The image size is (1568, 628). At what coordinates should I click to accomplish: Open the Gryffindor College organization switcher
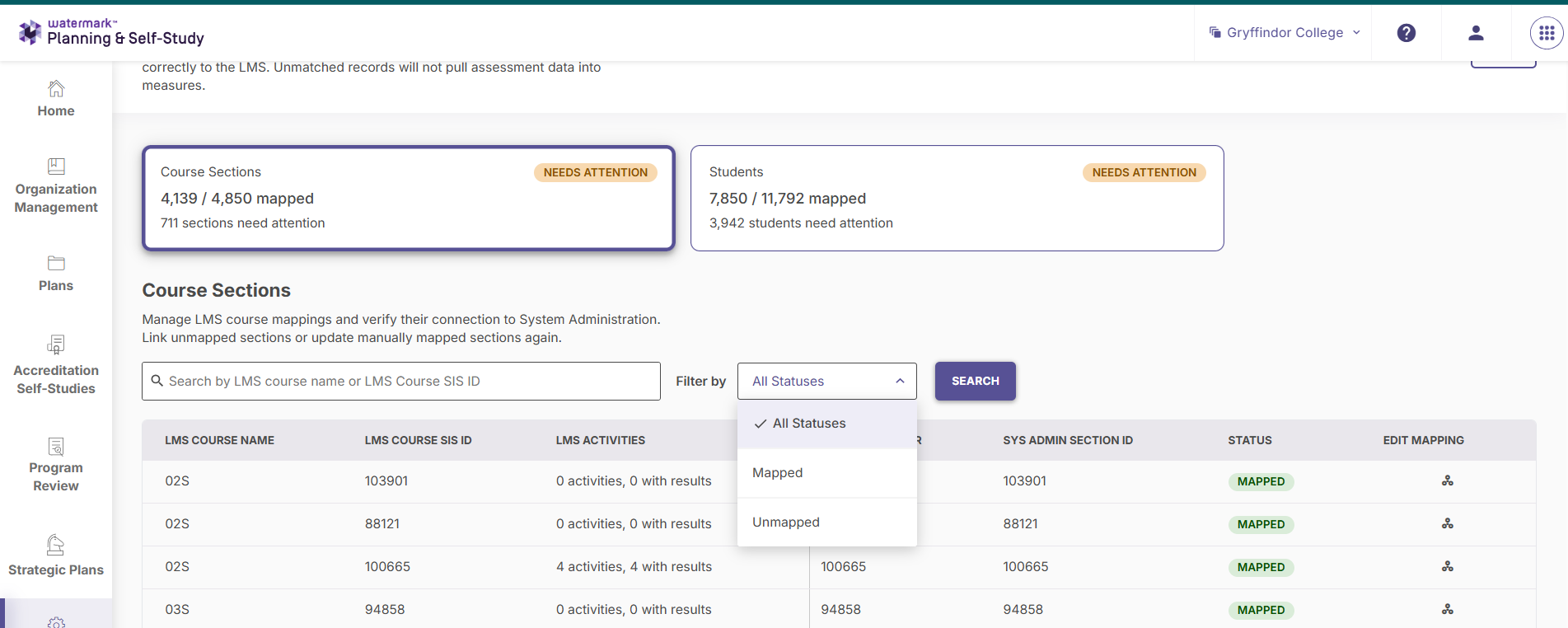pos(1285,33)
